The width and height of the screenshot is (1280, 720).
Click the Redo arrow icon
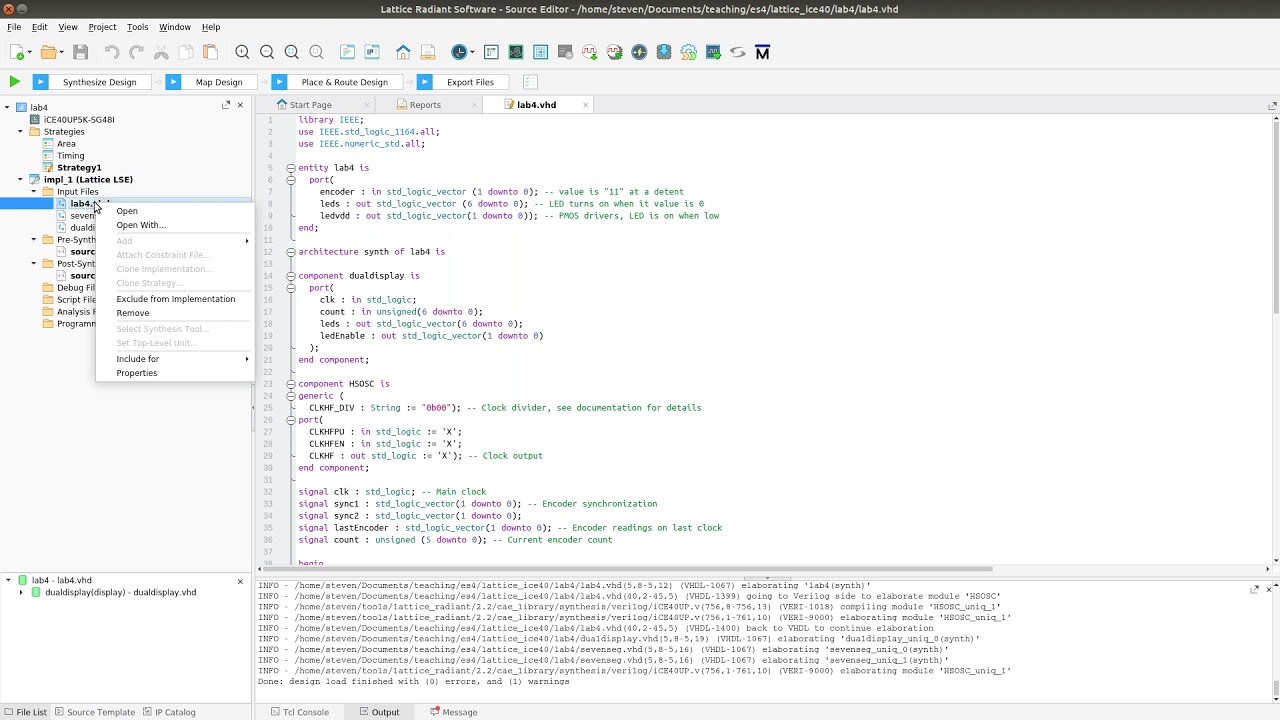[x=136, y=52]
